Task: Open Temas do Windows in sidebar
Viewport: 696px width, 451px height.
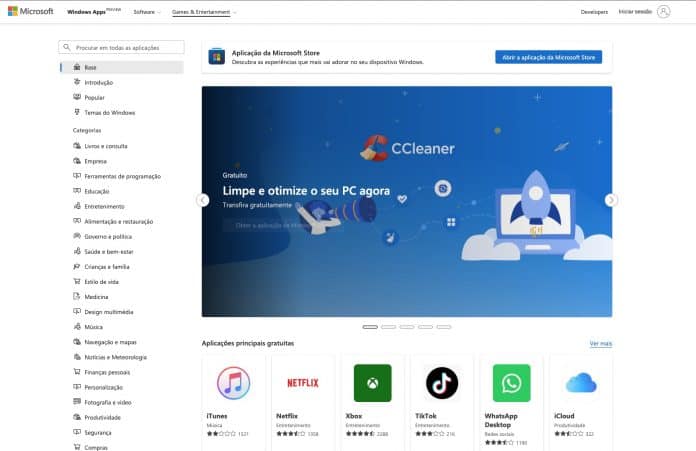Action: 109,113
